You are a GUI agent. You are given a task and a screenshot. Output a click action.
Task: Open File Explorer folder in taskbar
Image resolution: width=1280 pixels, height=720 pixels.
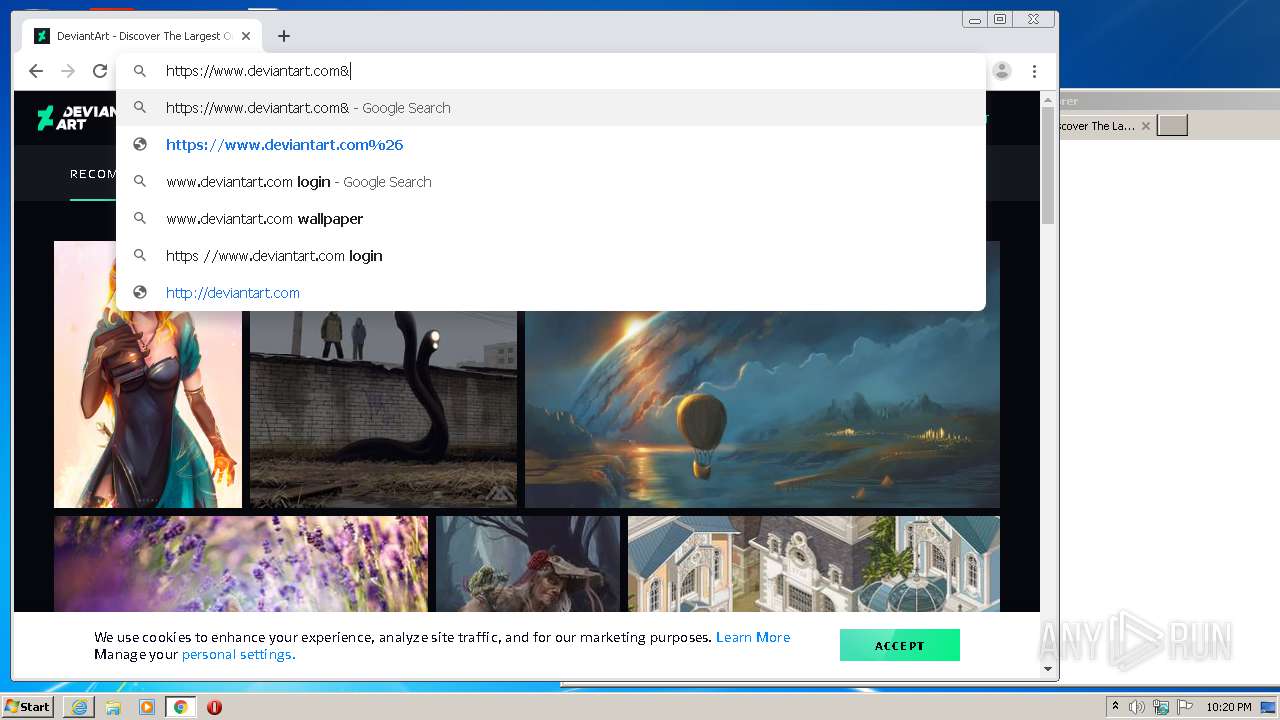click(x=113, y=707)
